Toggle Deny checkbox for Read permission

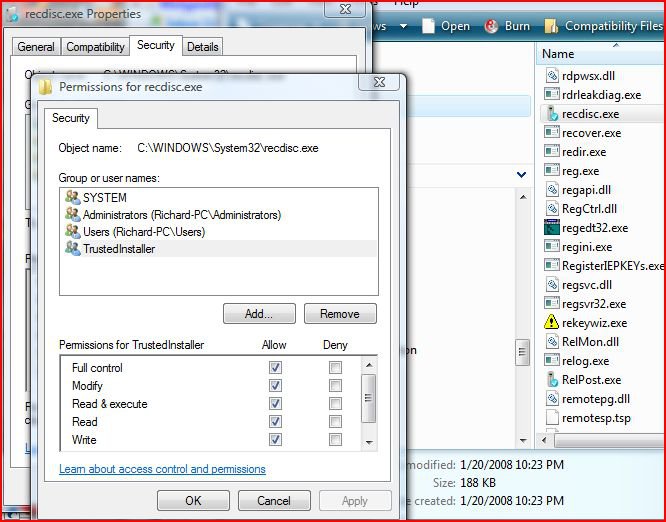tap(335, 421)
